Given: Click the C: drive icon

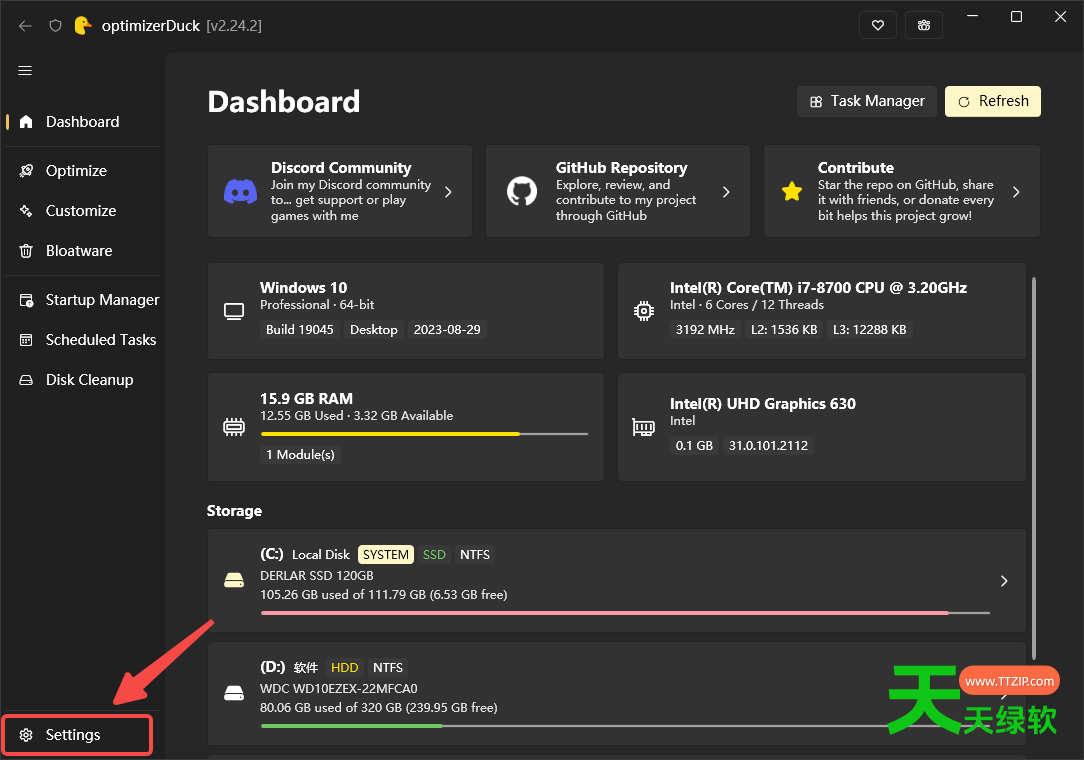Looking at the screenshot, I should pyautogui.click(x=234, y=581).
